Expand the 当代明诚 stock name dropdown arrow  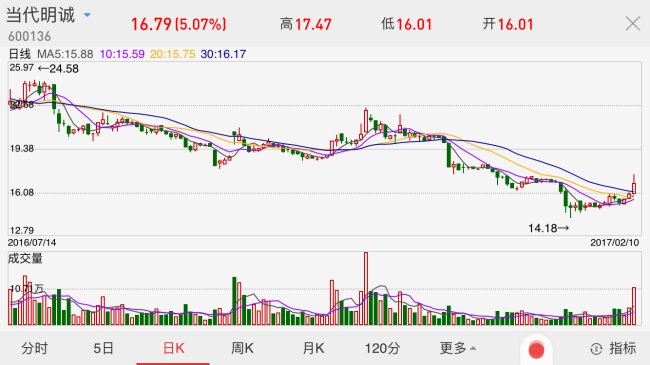point(87,15)
